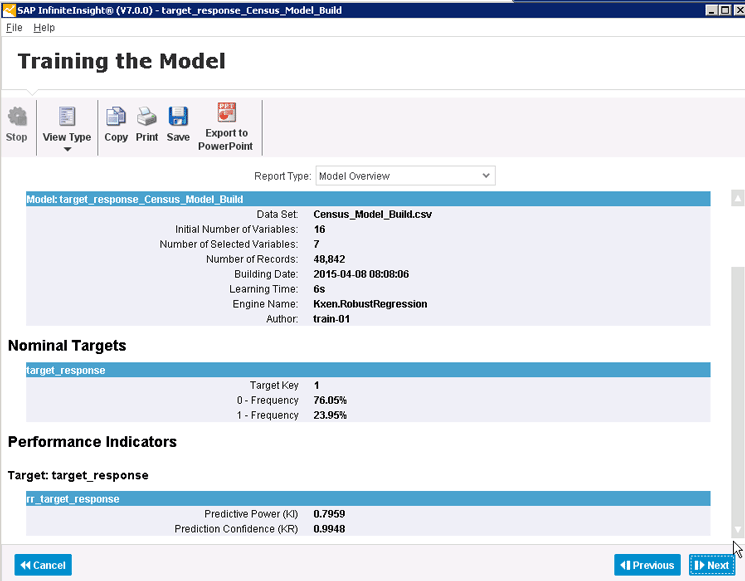The height and width of the screenshot is (581, 745).
Task: Select the building date 2015-04-08 08:08:06
Action: 361,274
